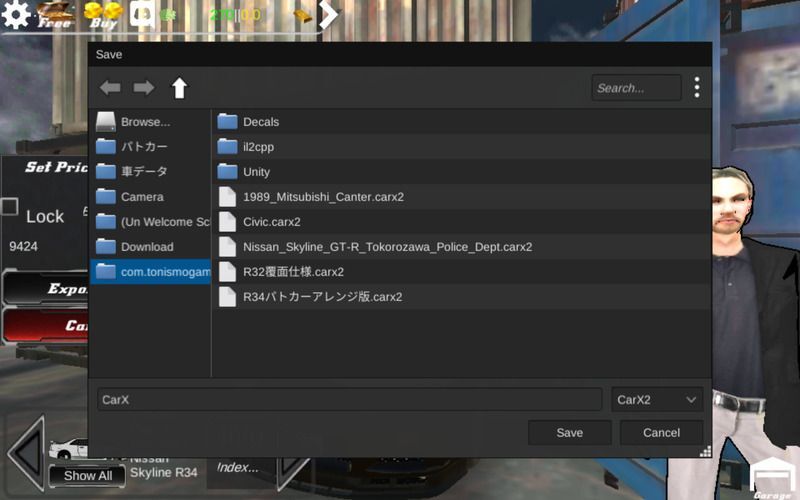Click the Save button

point(569,433)
